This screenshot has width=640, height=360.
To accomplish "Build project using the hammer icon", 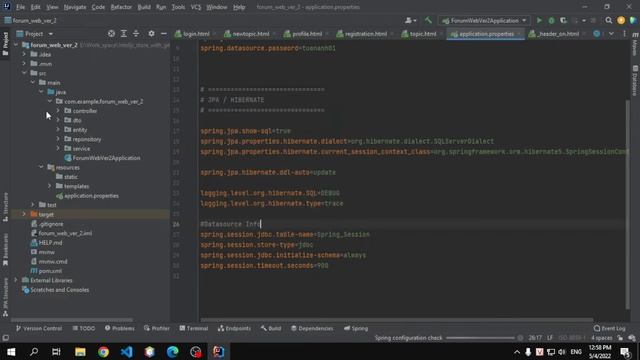I will [x=428, y=20].
